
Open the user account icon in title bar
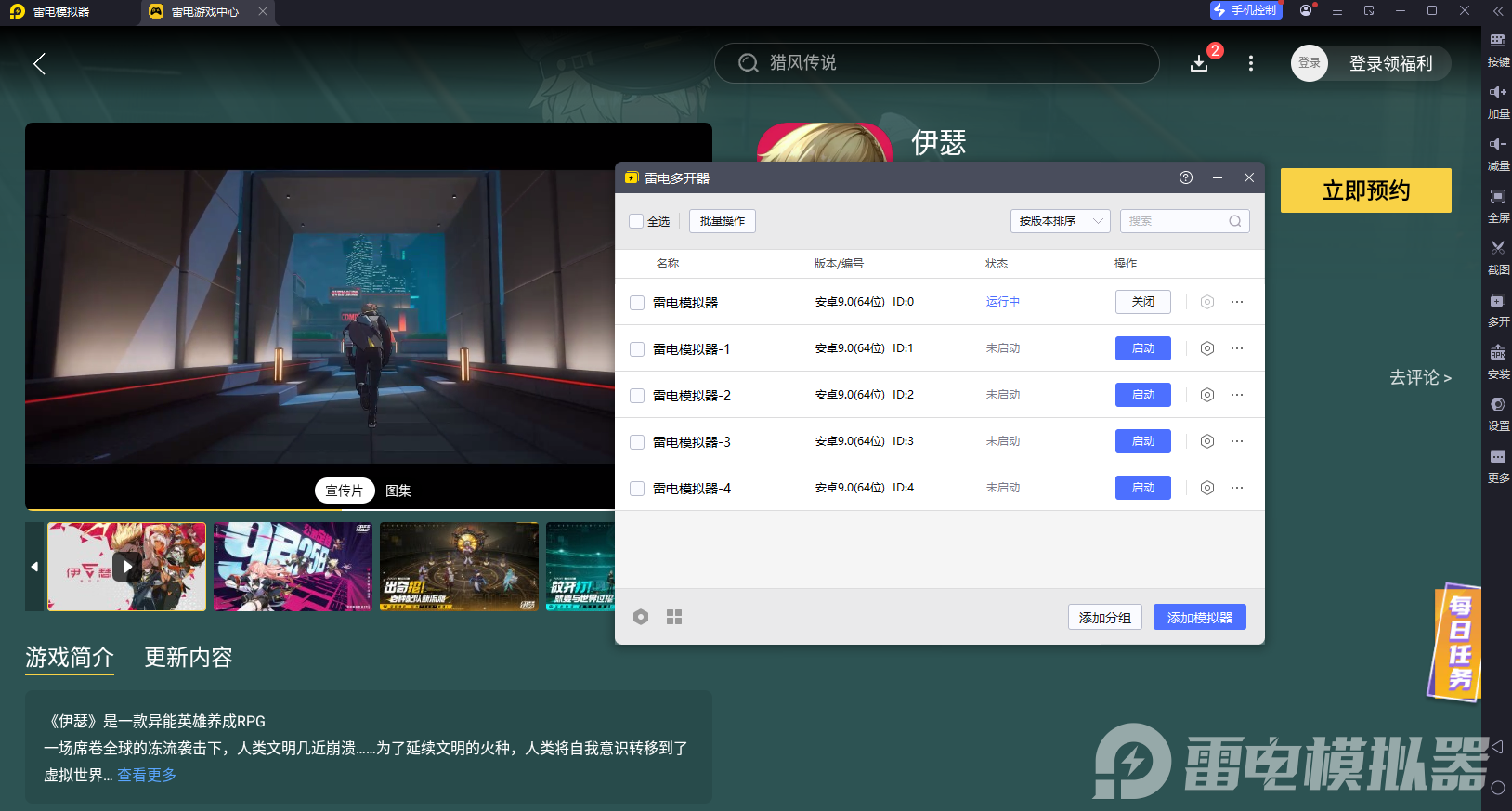coord(1307,10)
